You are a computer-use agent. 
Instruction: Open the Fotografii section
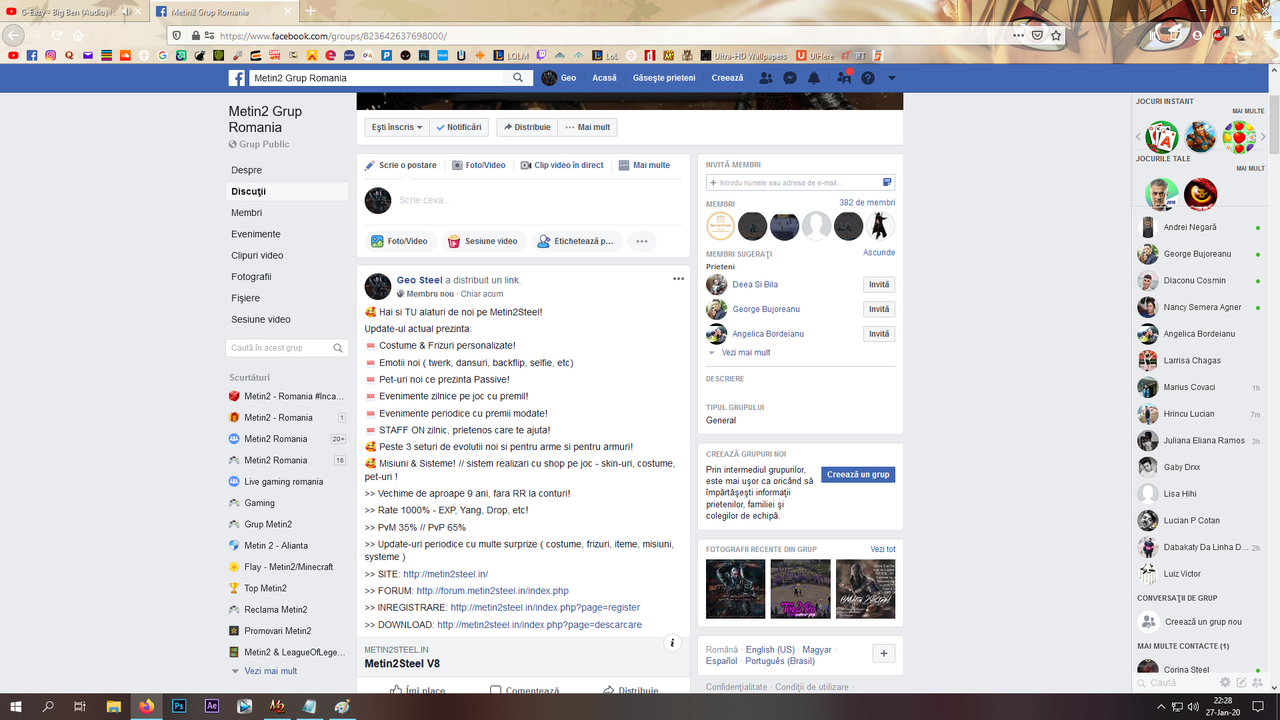[288, 276]
